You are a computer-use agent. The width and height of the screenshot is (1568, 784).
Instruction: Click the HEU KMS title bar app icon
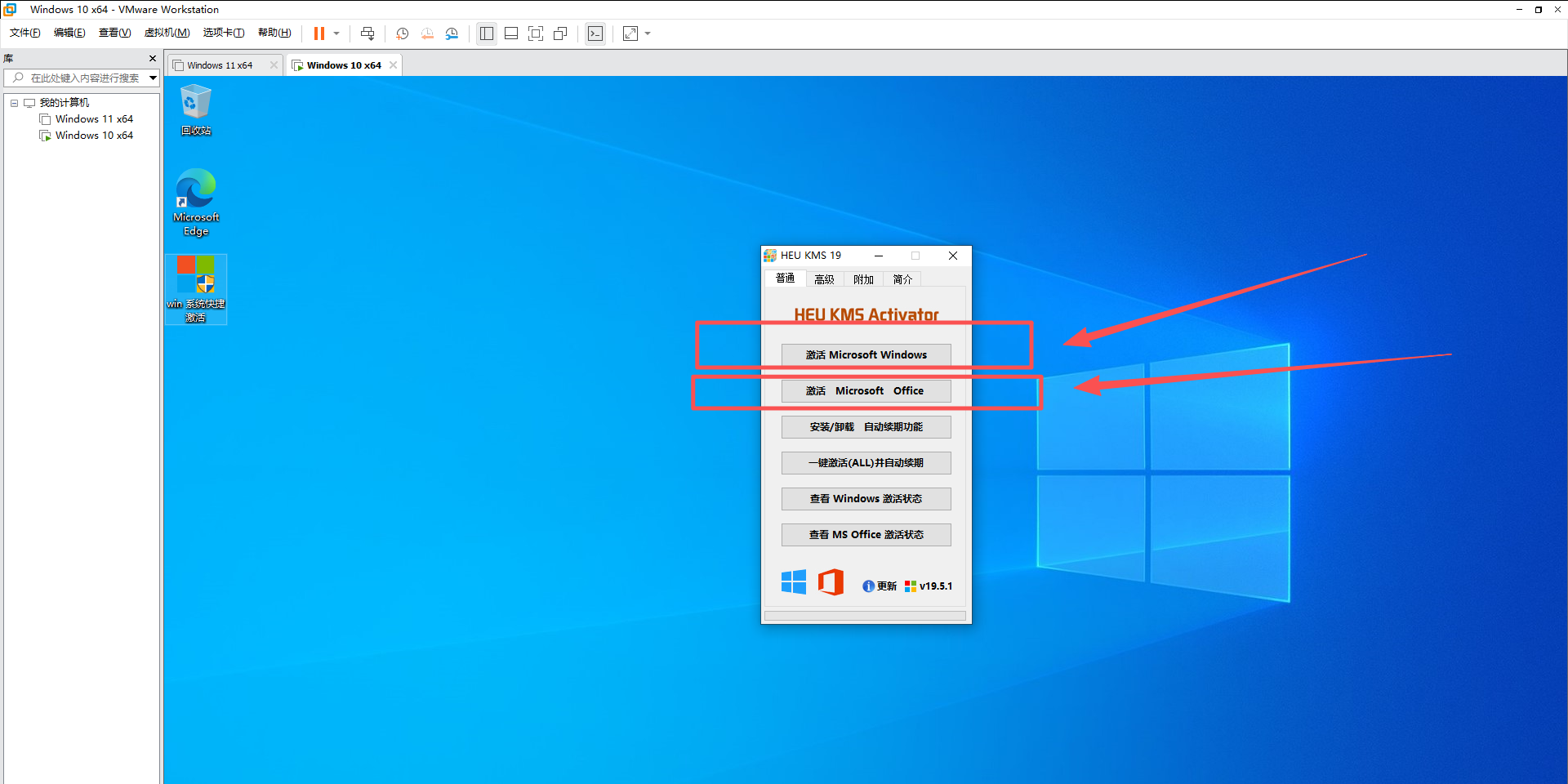pos(770,256)
